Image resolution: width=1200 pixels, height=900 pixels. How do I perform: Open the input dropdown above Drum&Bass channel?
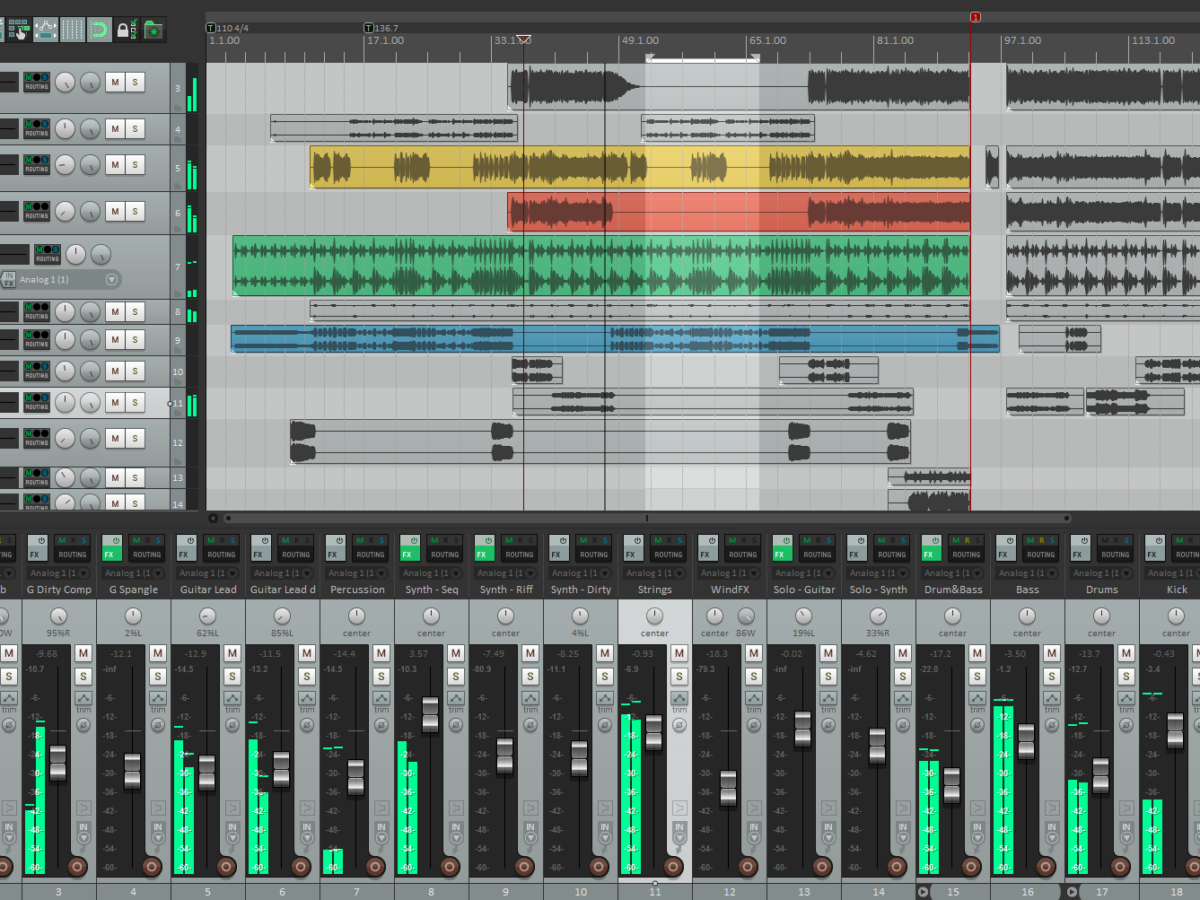[x=976, y=573]
